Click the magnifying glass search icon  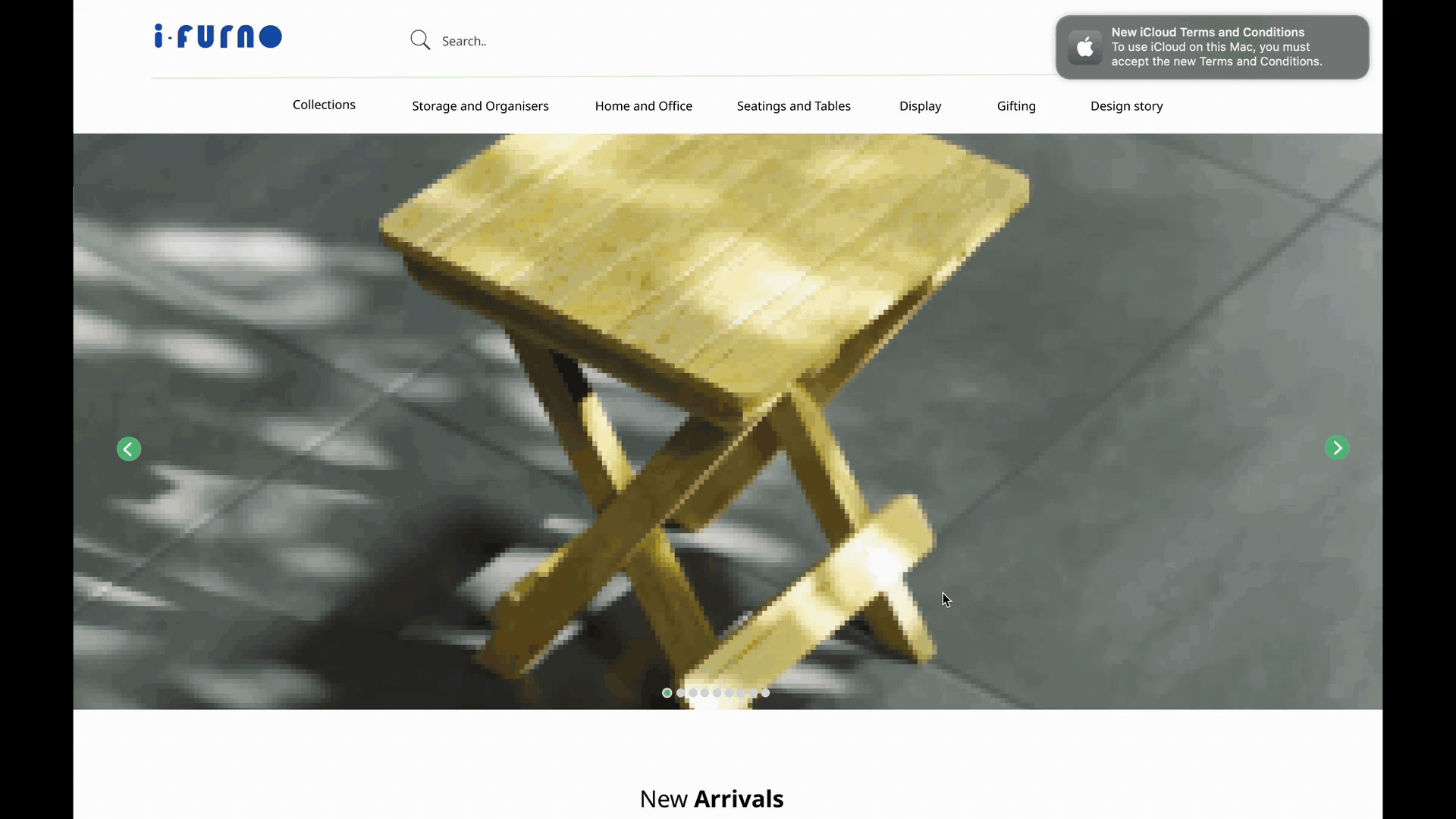420,40
